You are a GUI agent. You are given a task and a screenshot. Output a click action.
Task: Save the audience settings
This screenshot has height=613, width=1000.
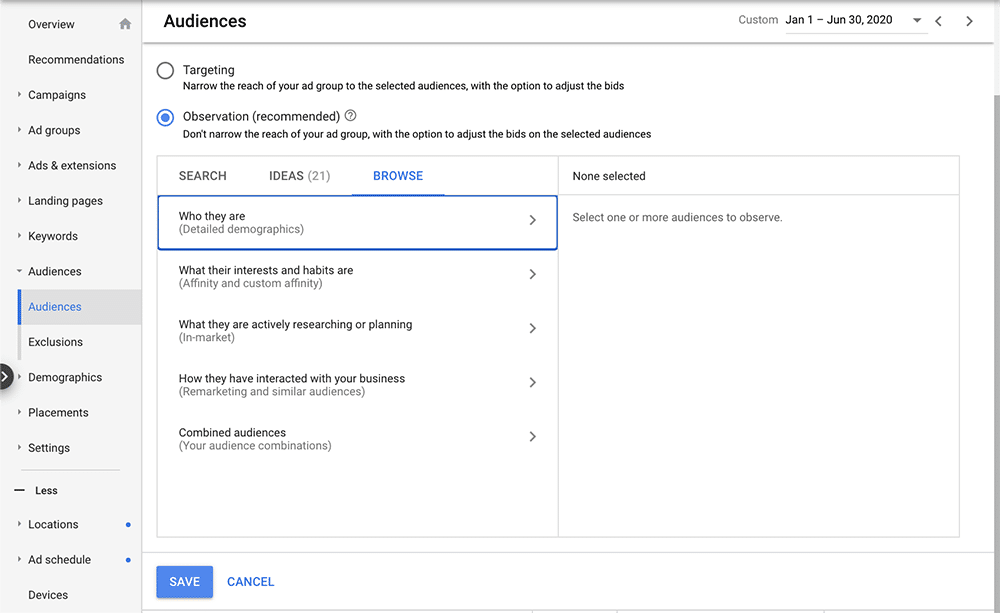point(184,581)
